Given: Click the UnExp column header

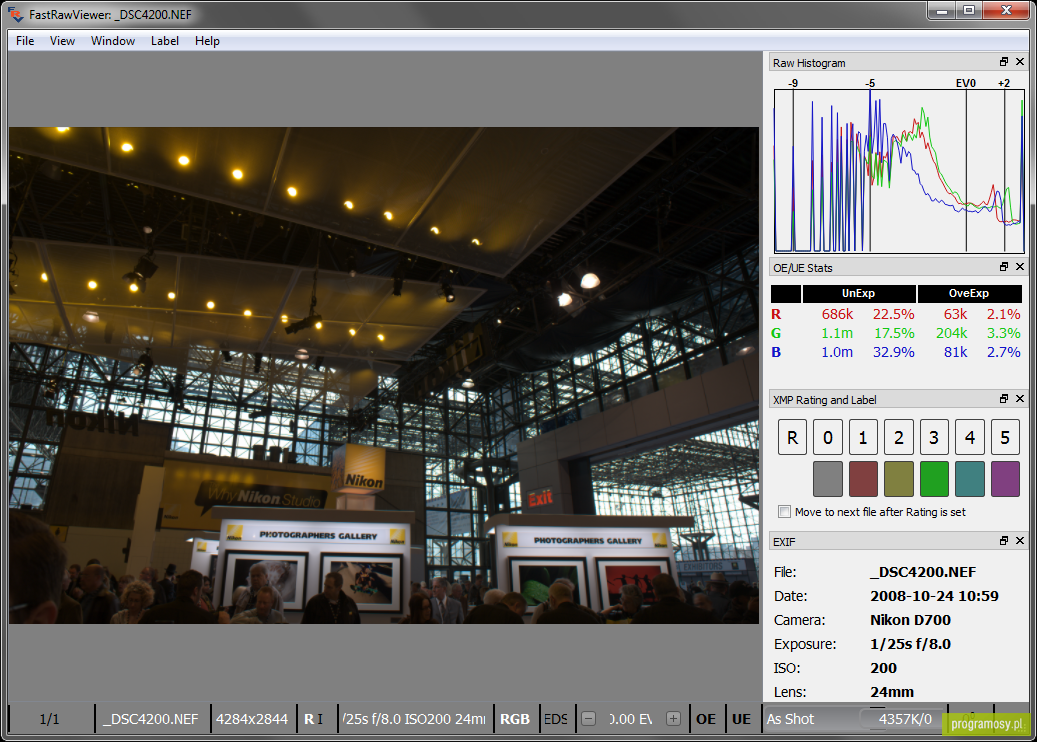Looking at the screenshot, I should [x=859, y=294].
